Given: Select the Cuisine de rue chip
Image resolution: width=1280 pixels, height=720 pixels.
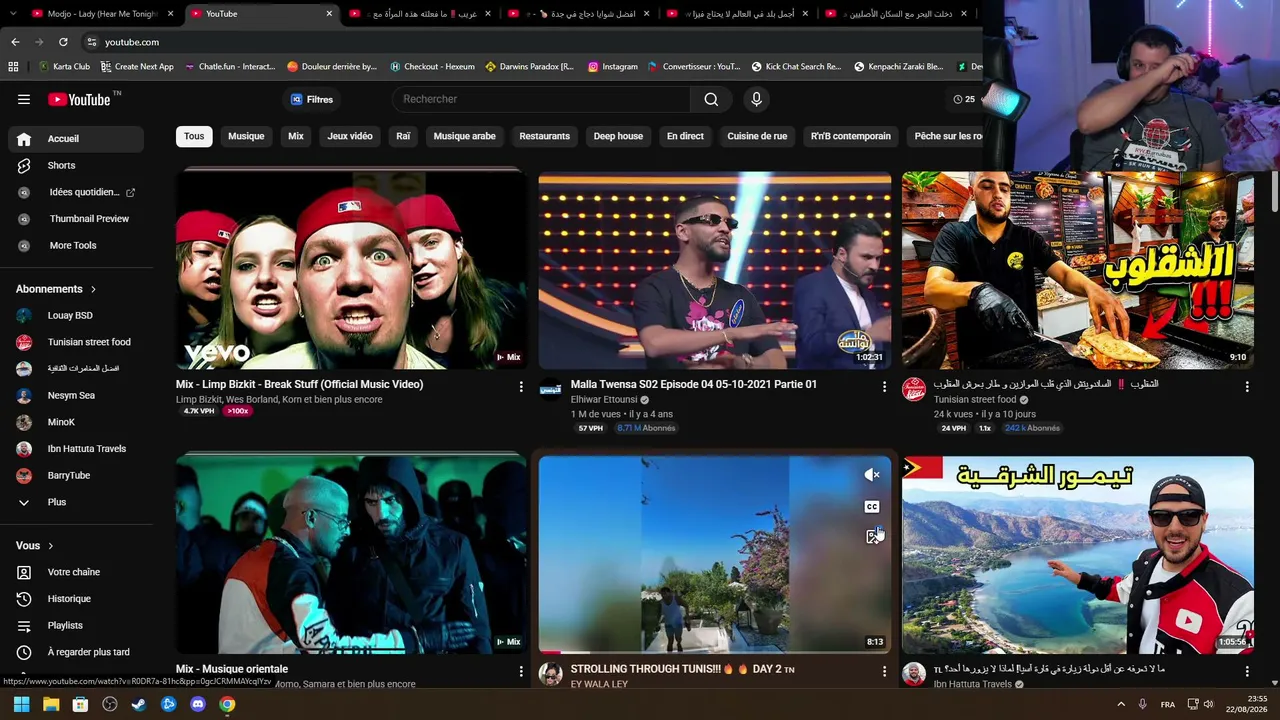Looking at the screenshot, I should click(757, 136).
